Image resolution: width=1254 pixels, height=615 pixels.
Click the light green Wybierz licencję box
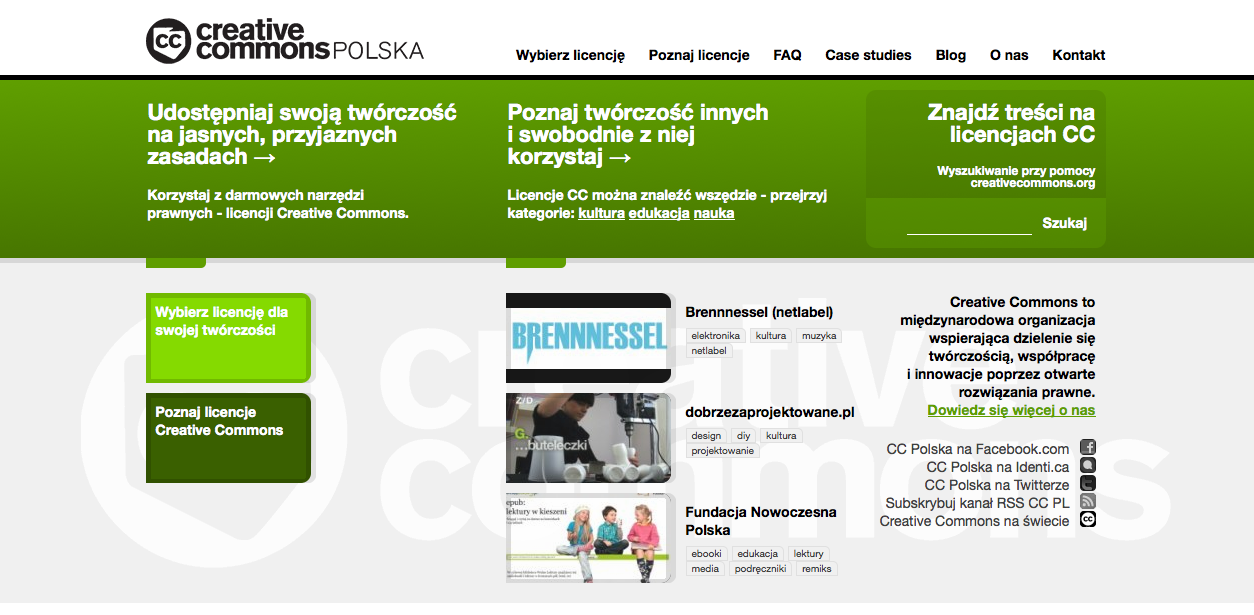(x=228, y=338)
